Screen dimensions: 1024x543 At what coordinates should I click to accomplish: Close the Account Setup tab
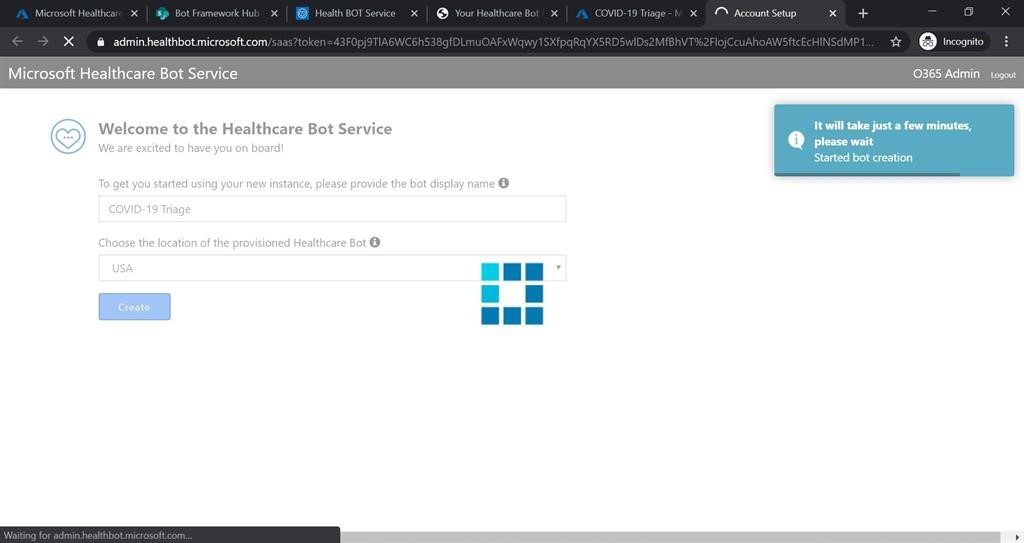[x=833, y=13]
